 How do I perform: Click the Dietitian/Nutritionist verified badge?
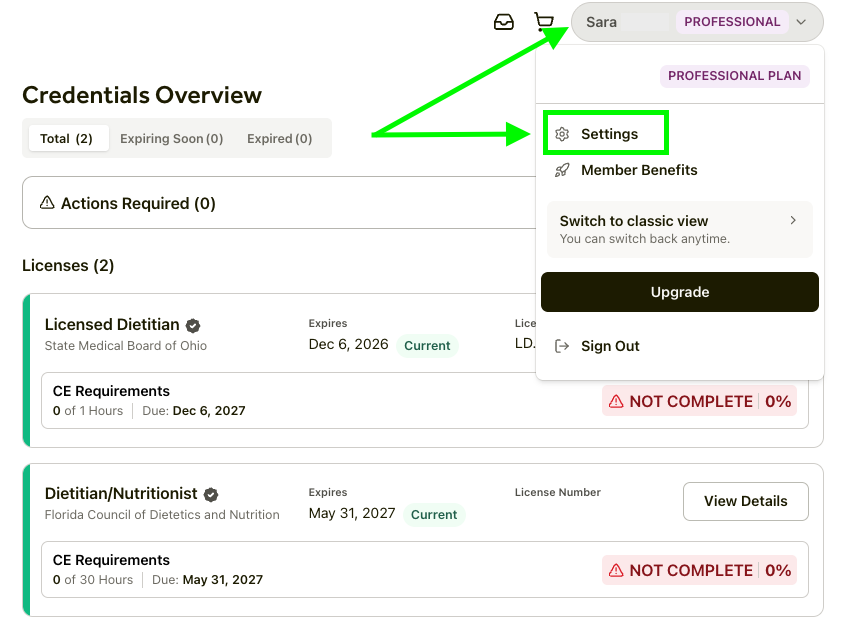pyautogui.click(x=211, y=494)
